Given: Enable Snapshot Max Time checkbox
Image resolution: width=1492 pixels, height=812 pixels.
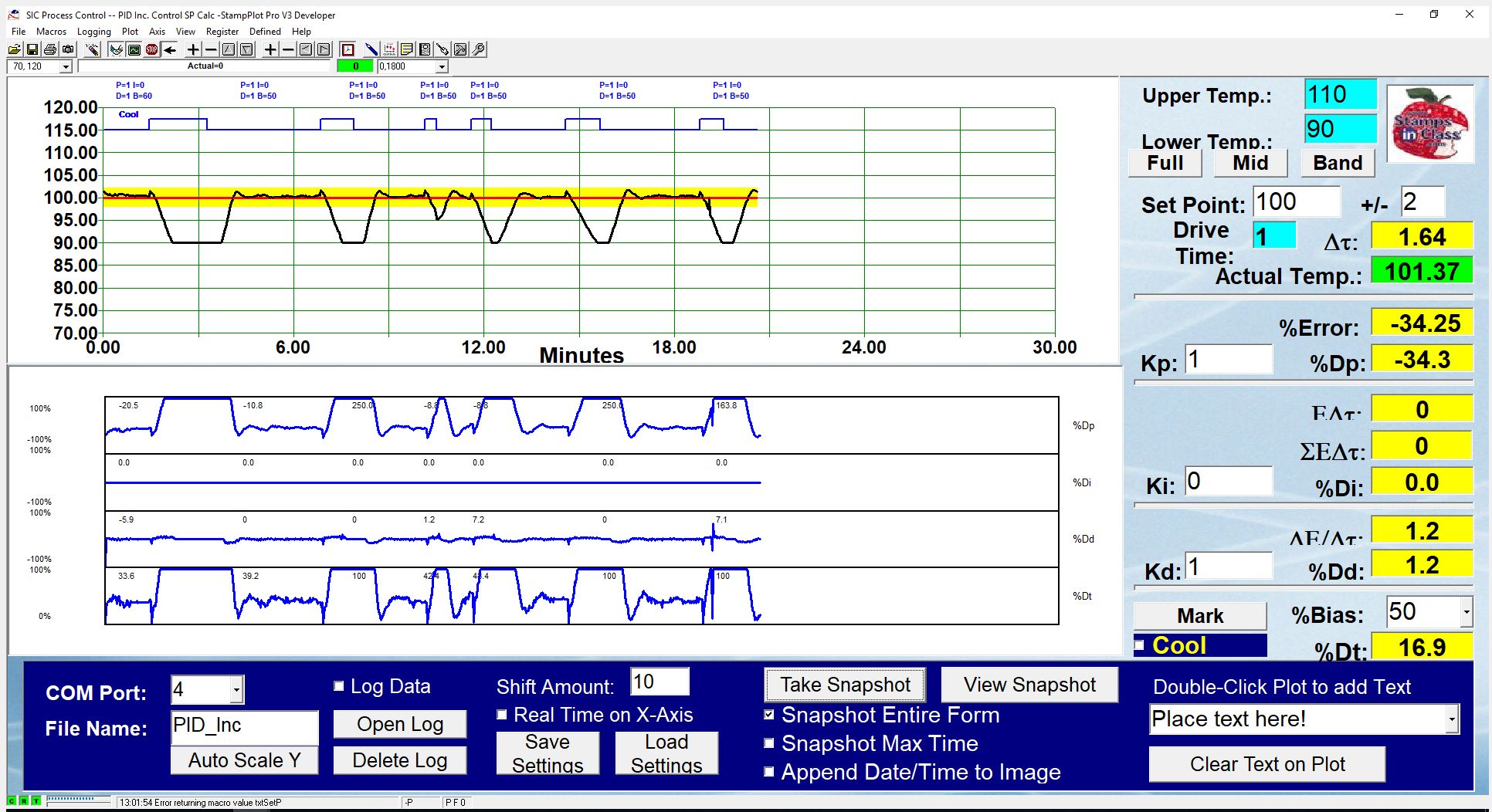Looking at the screenshot, I should [x=768, y=743].
